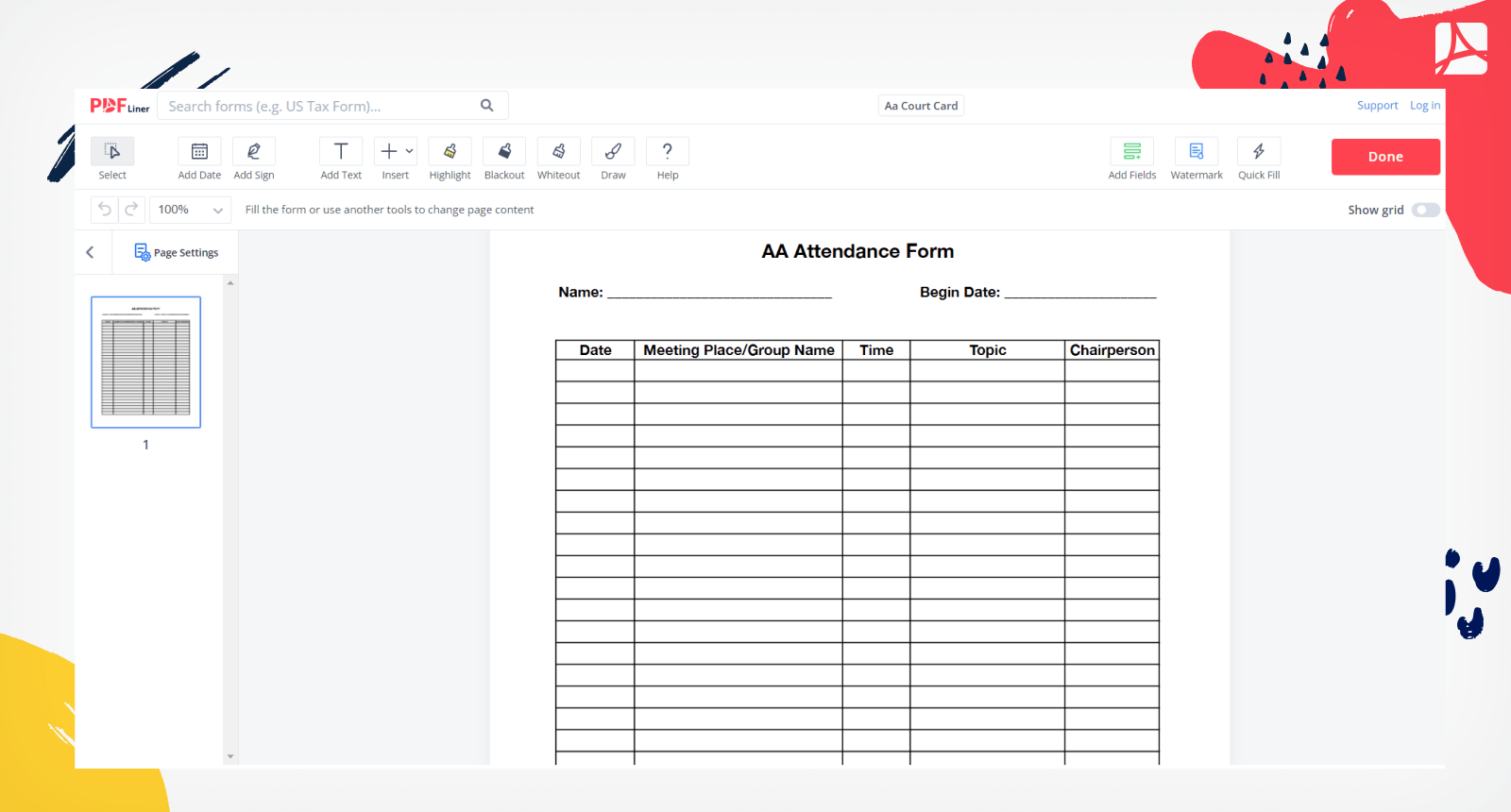Toggle the Show grid switch
The image size is (1511, 812).
(1425, 210)
